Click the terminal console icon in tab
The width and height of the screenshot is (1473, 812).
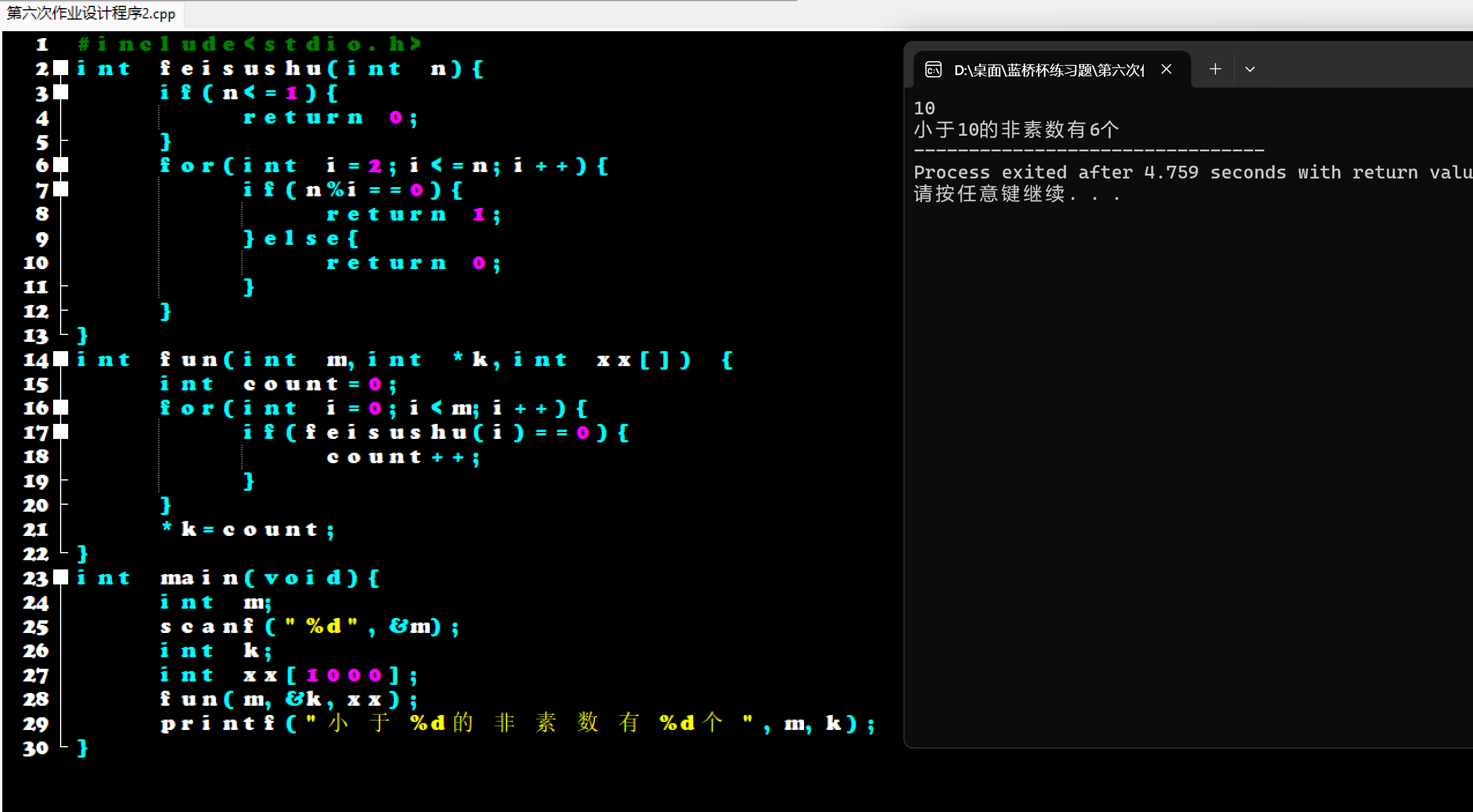[x=933, y=70]
